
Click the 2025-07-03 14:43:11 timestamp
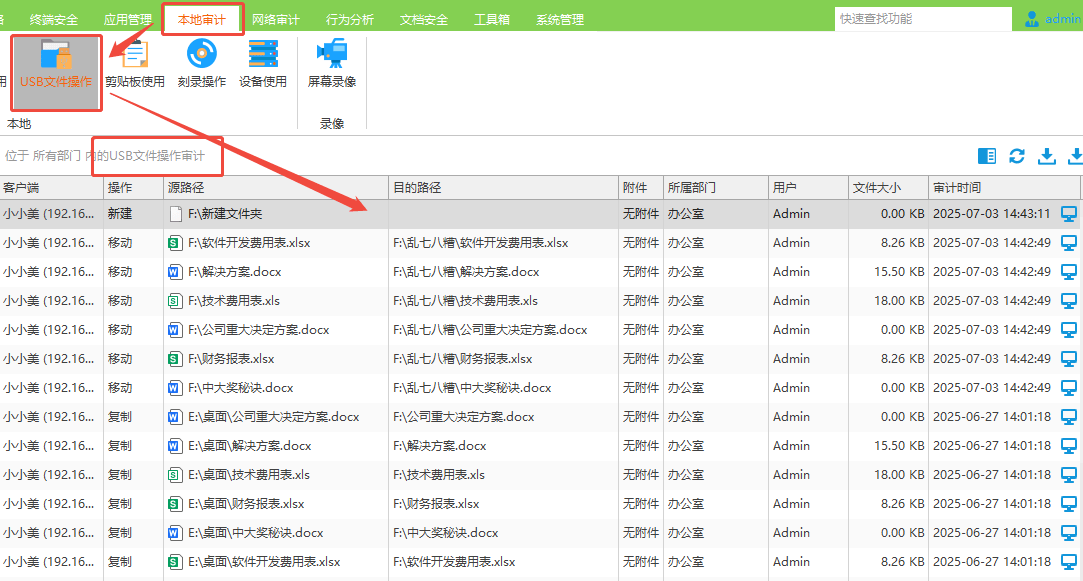(x=992, y=214)
